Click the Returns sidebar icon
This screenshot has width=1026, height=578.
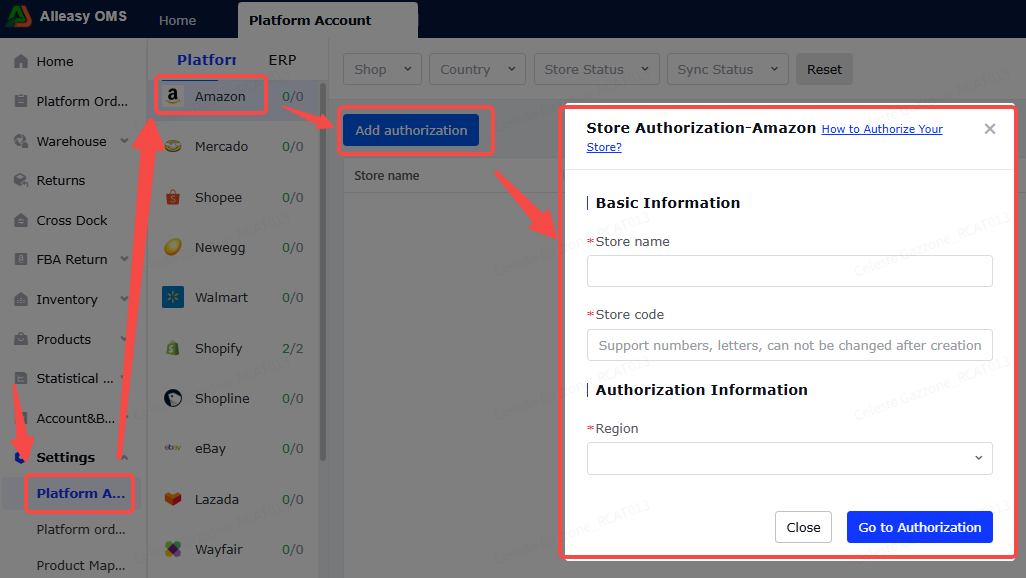pyautogui.click(x=21, y=180)
